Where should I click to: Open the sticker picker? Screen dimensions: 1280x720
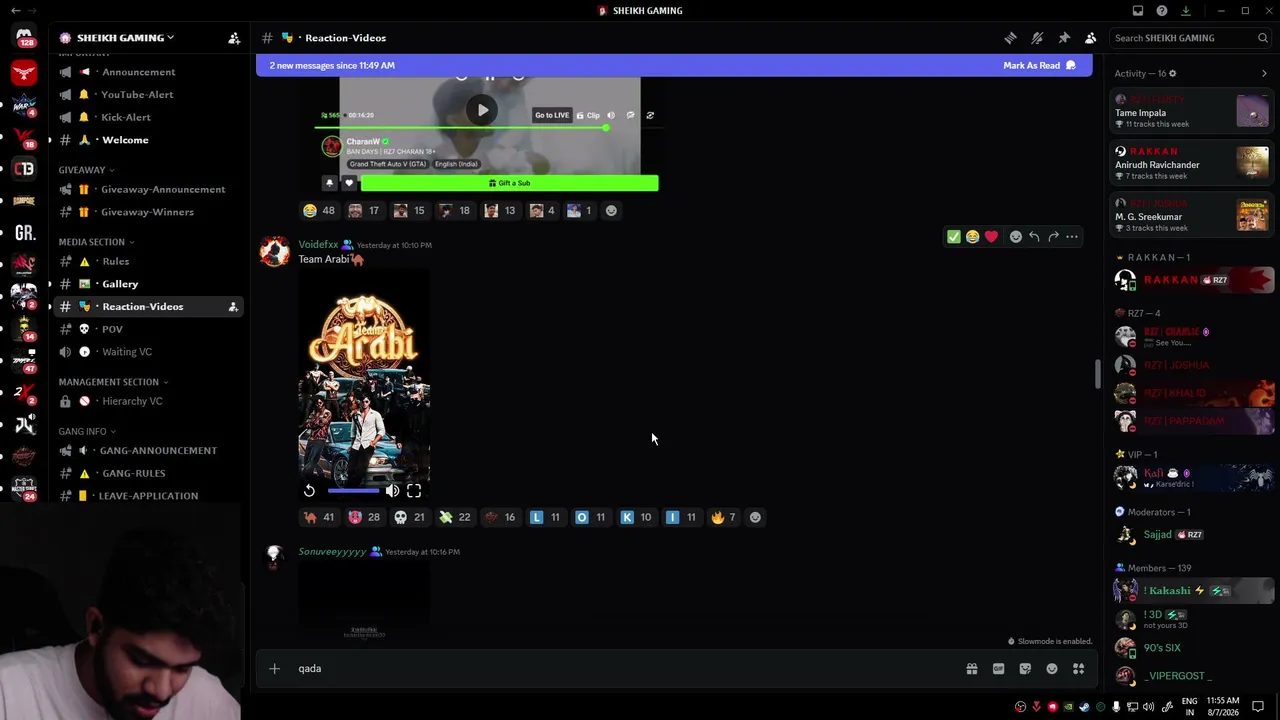click(x=1025, y=669)
